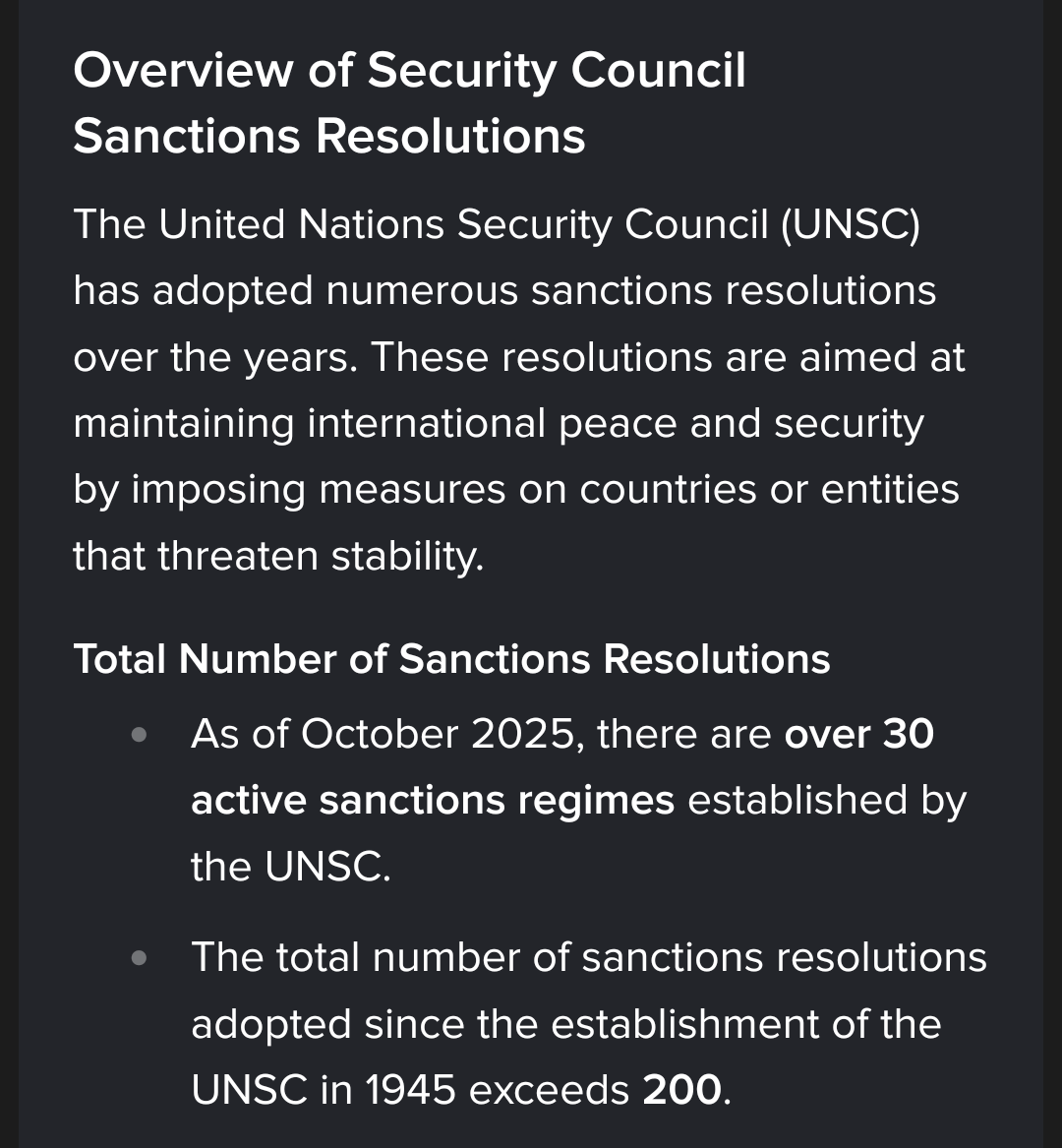1062x1148 pixels.
Task: Click "The total number of sanctions resolutions" line
Action: coord(588,957)
